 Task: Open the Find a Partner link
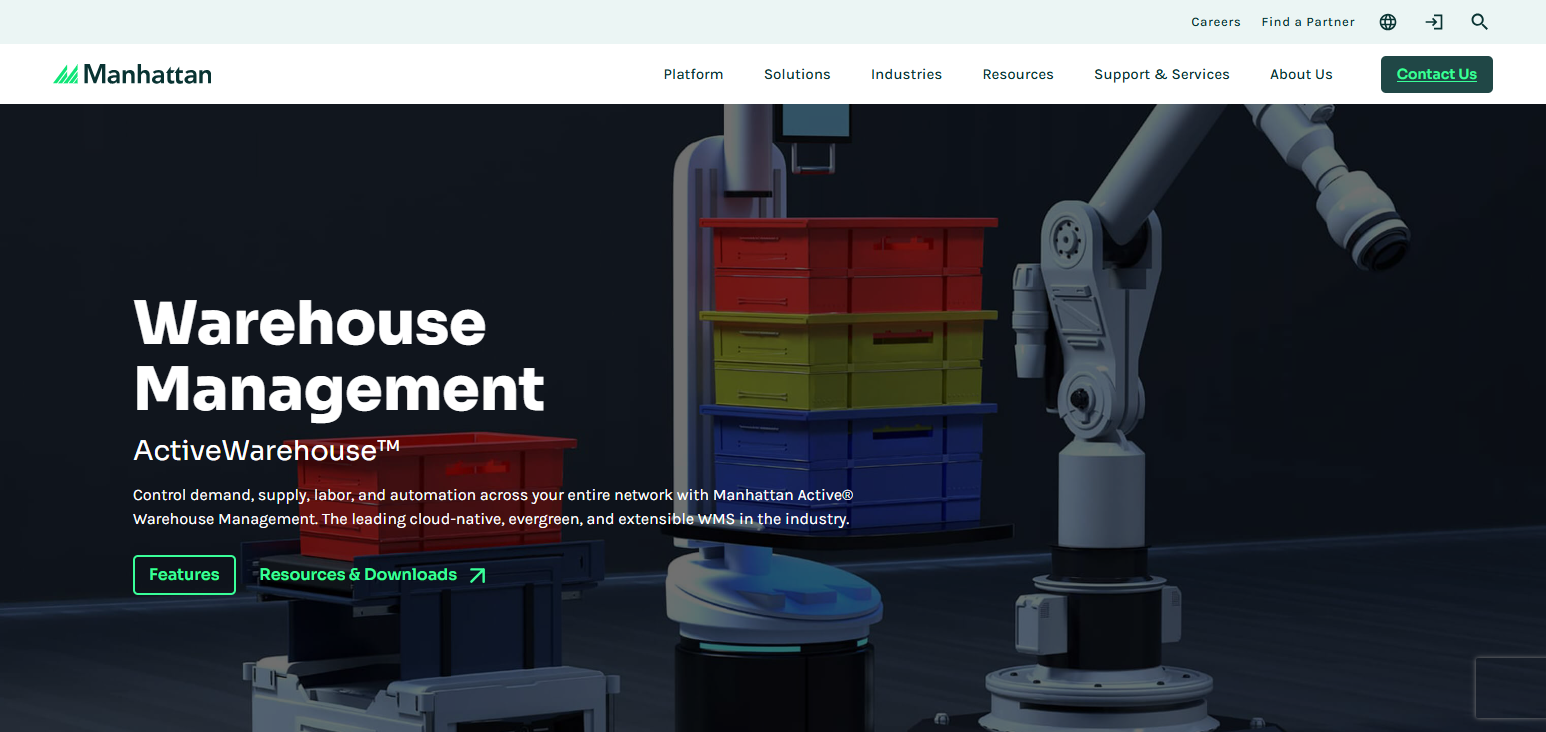tap(1308, 22)
